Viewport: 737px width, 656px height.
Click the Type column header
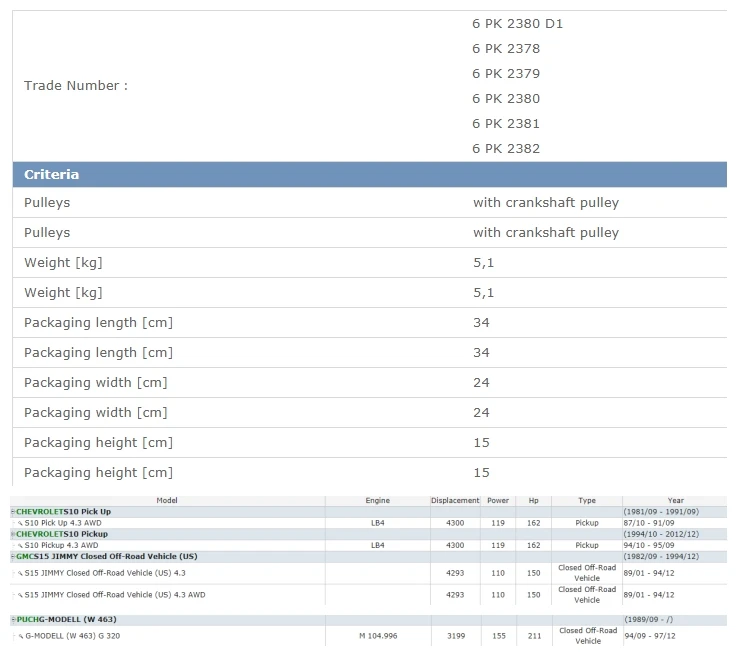click(587, 501)
